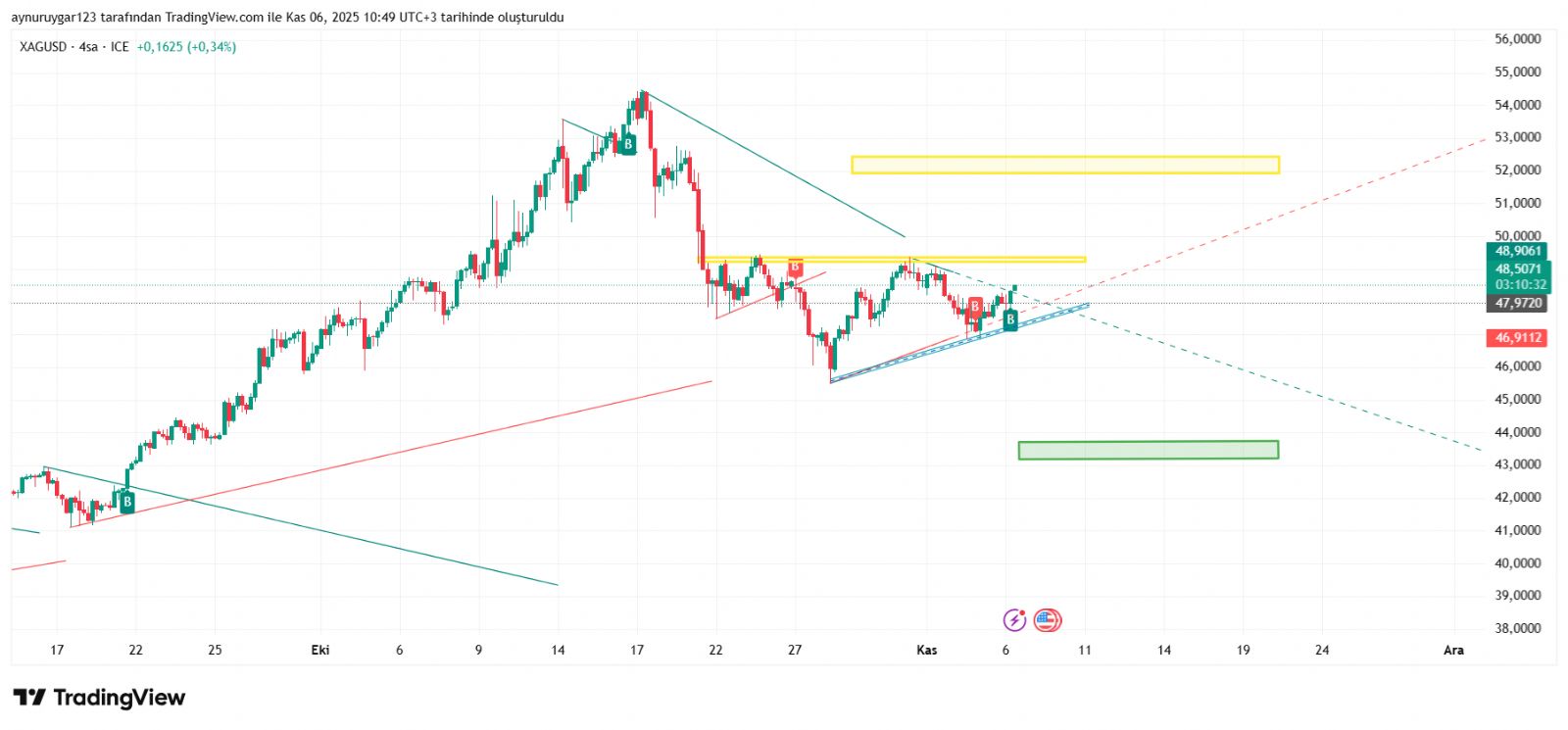Click the red B marker in early November
This screenshot has height=730, width=1568.
click(x=975, y=308)
